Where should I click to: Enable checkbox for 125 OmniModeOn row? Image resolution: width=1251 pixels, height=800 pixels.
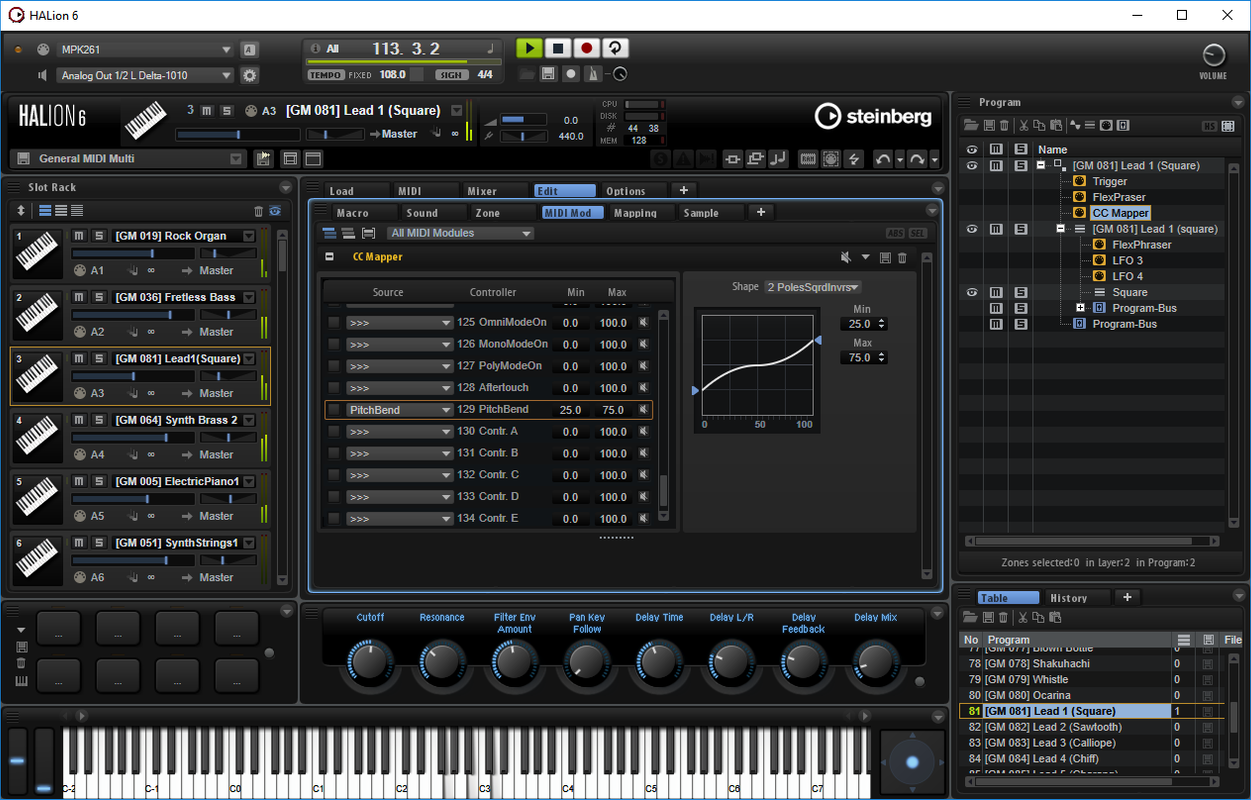(333, 323)
